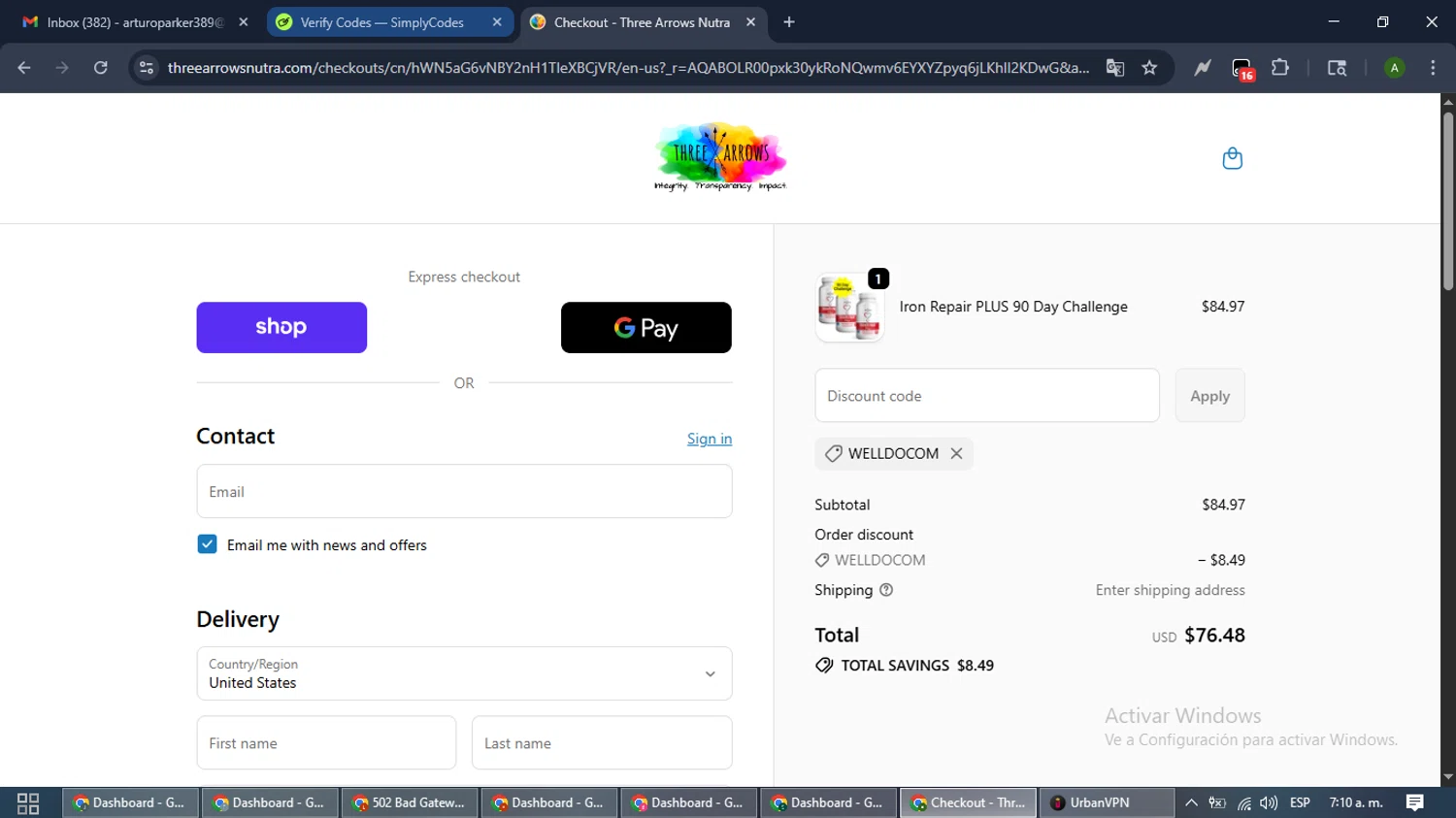1456x818 pixels.
Task: Click the Last name field
Action: [x=602, y=743]
